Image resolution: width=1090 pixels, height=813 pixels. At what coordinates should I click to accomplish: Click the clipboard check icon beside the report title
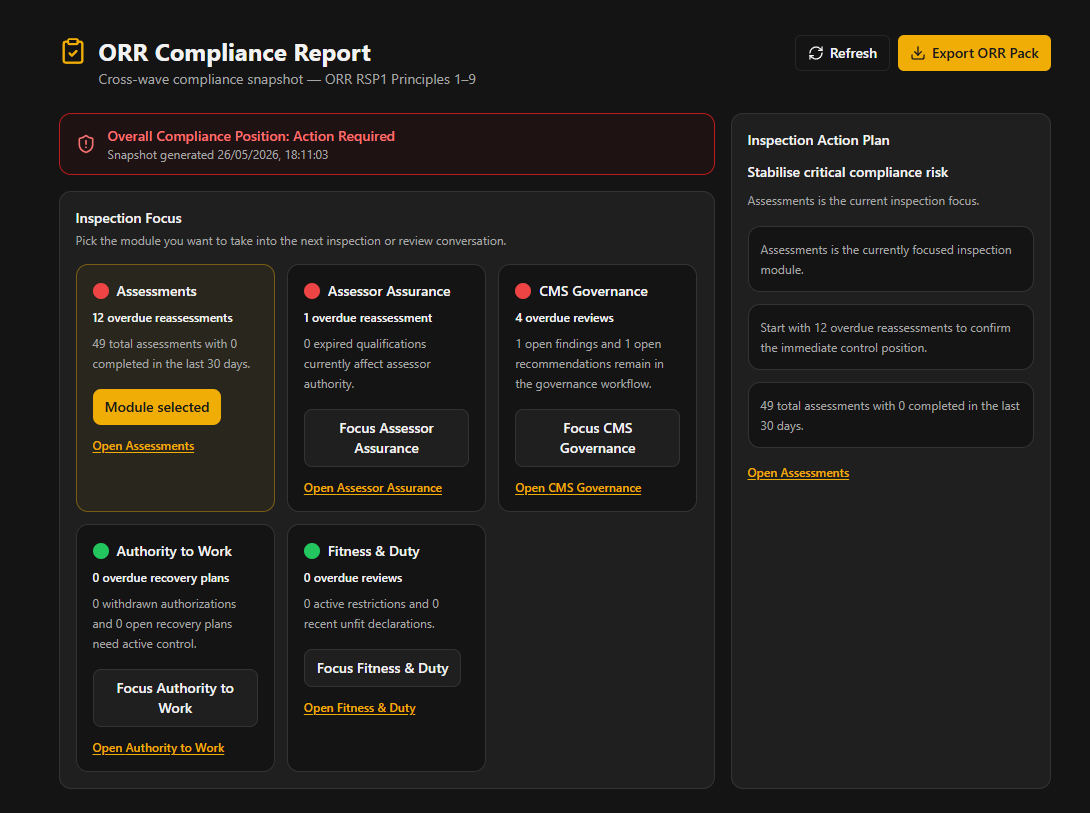[73, 52]
